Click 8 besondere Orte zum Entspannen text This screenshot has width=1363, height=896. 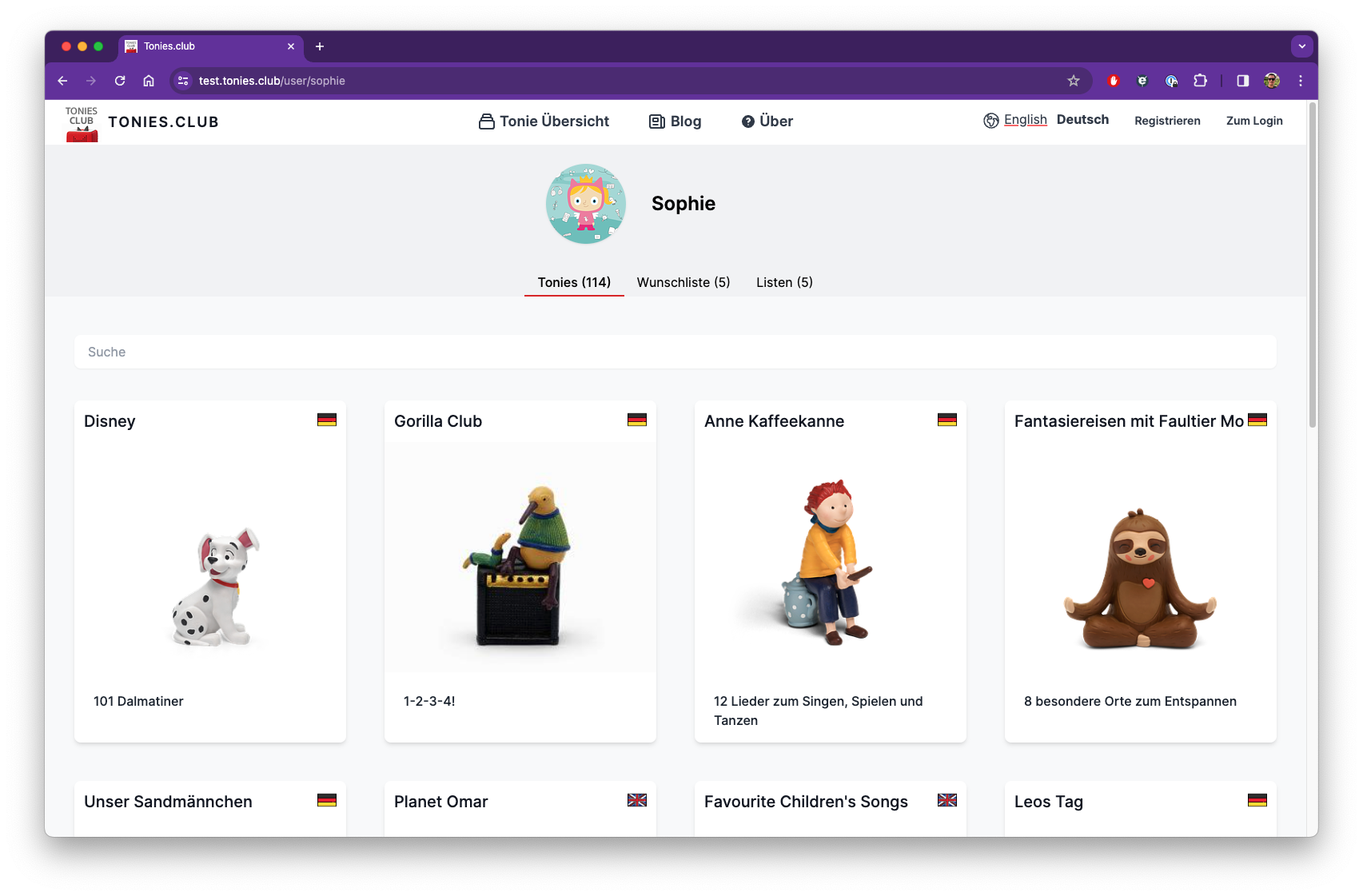click(x=1130, y=701)
